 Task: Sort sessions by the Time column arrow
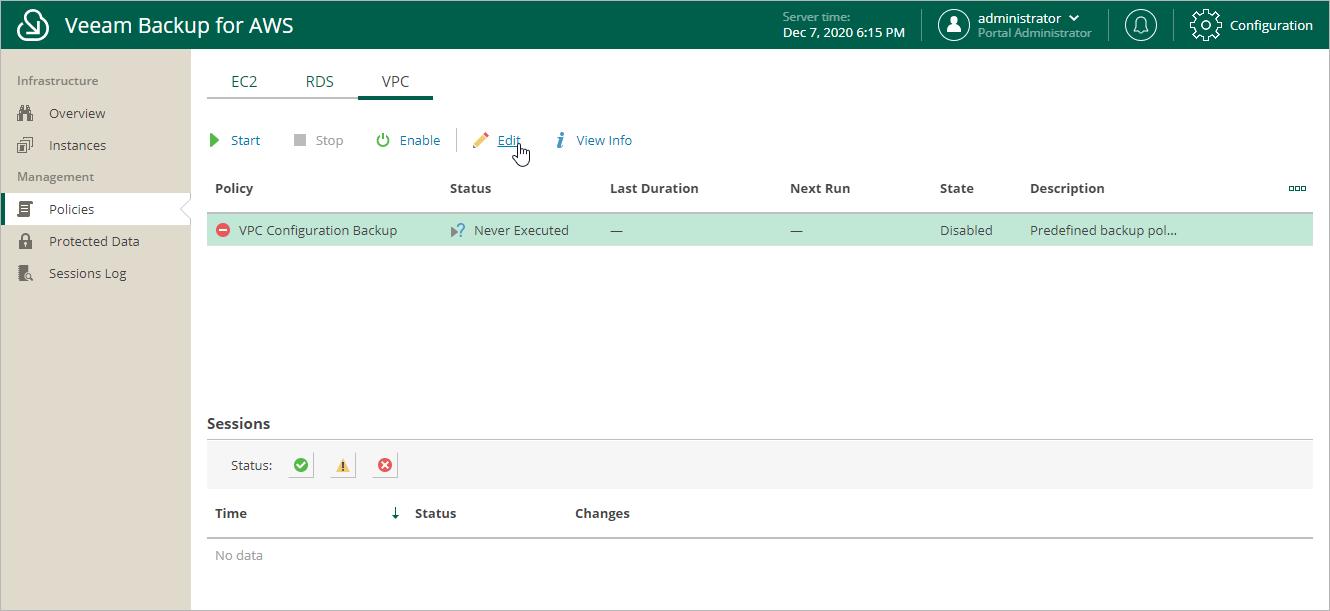(x=395, y=513)
